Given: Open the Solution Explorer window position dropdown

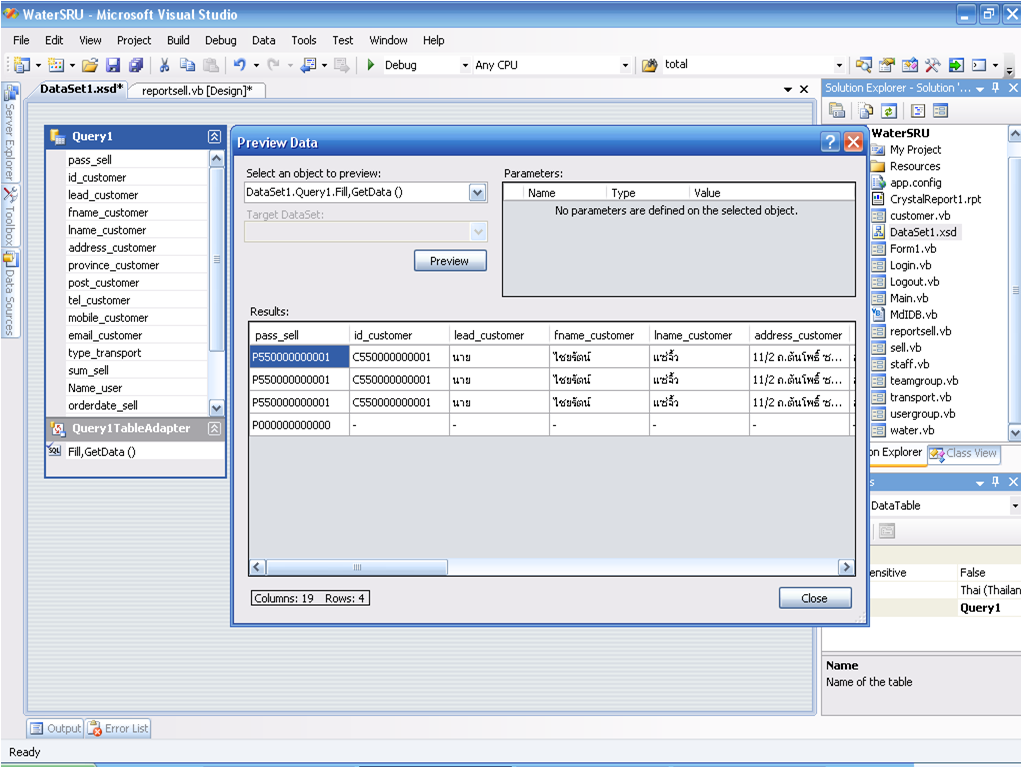Looking at the screenshot, I should point(980,89).
